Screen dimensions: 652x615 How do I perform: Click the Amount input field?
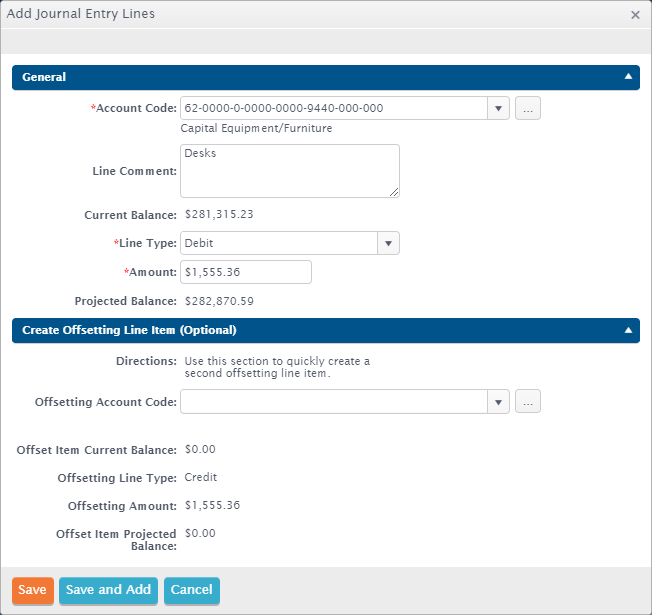click(246, 272)
